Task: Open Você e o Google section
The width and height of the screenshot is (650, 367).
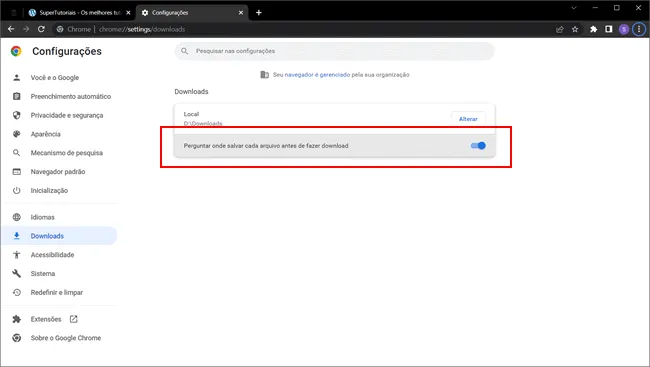Action: pyautogui.click(x=55, y=78)
